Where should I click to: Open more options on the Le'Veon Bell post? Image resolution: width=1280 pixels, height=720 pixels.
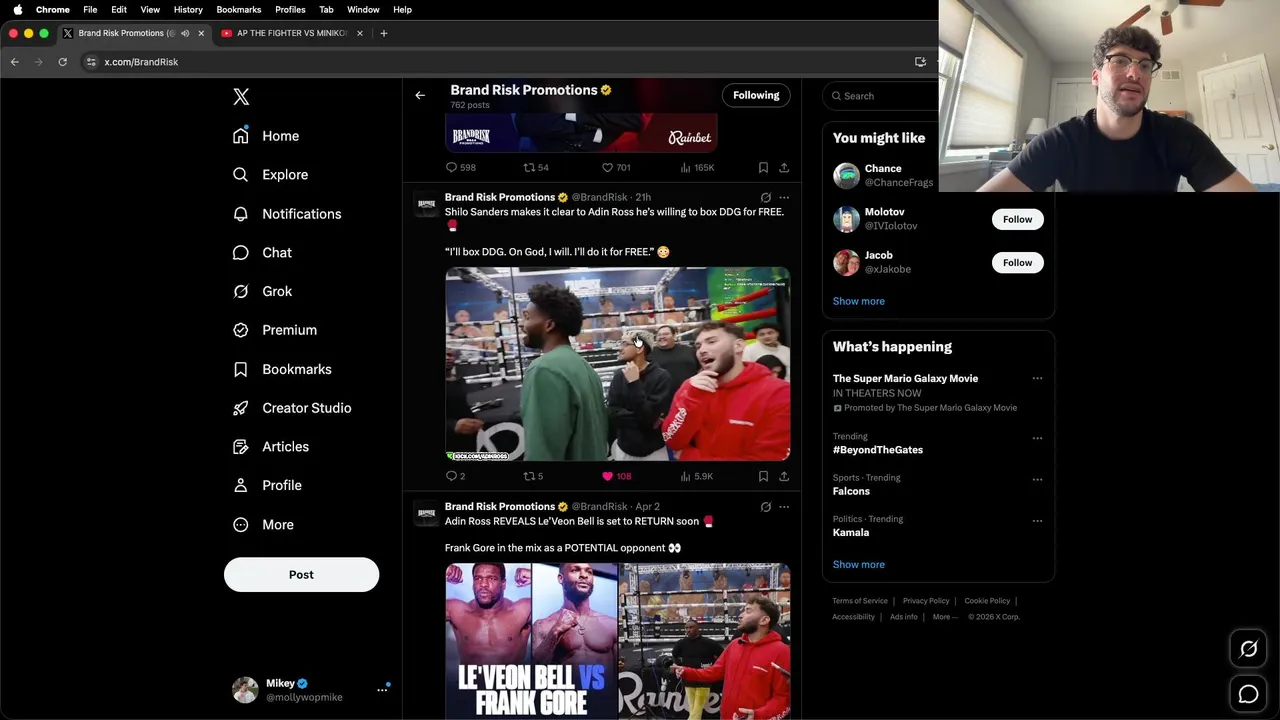(x=784, y=507)
